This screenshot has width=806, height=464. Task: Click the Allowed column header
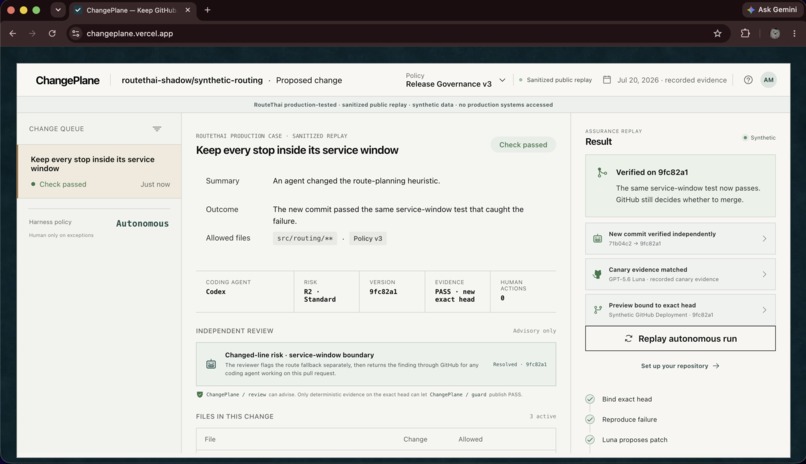point(470,439)
